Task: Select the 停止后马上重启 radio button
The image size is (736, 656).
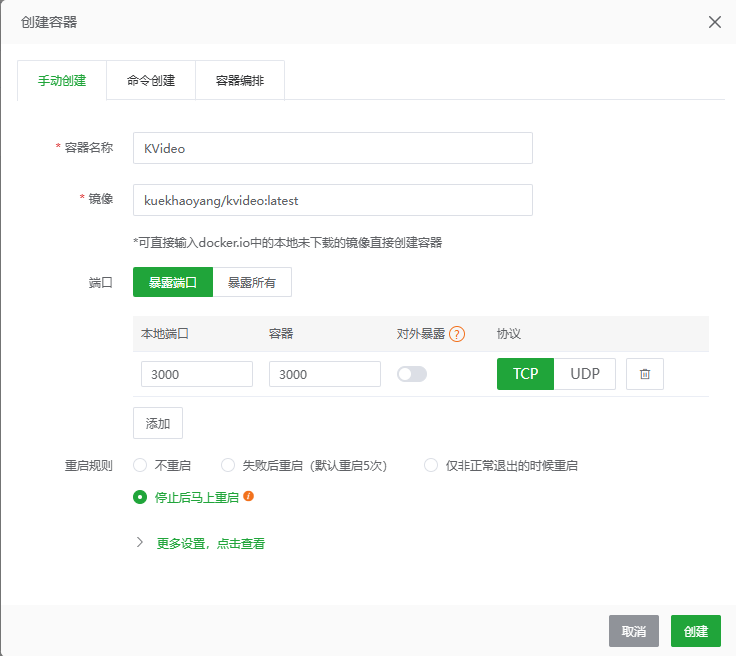Action: (x=140, y=496)
